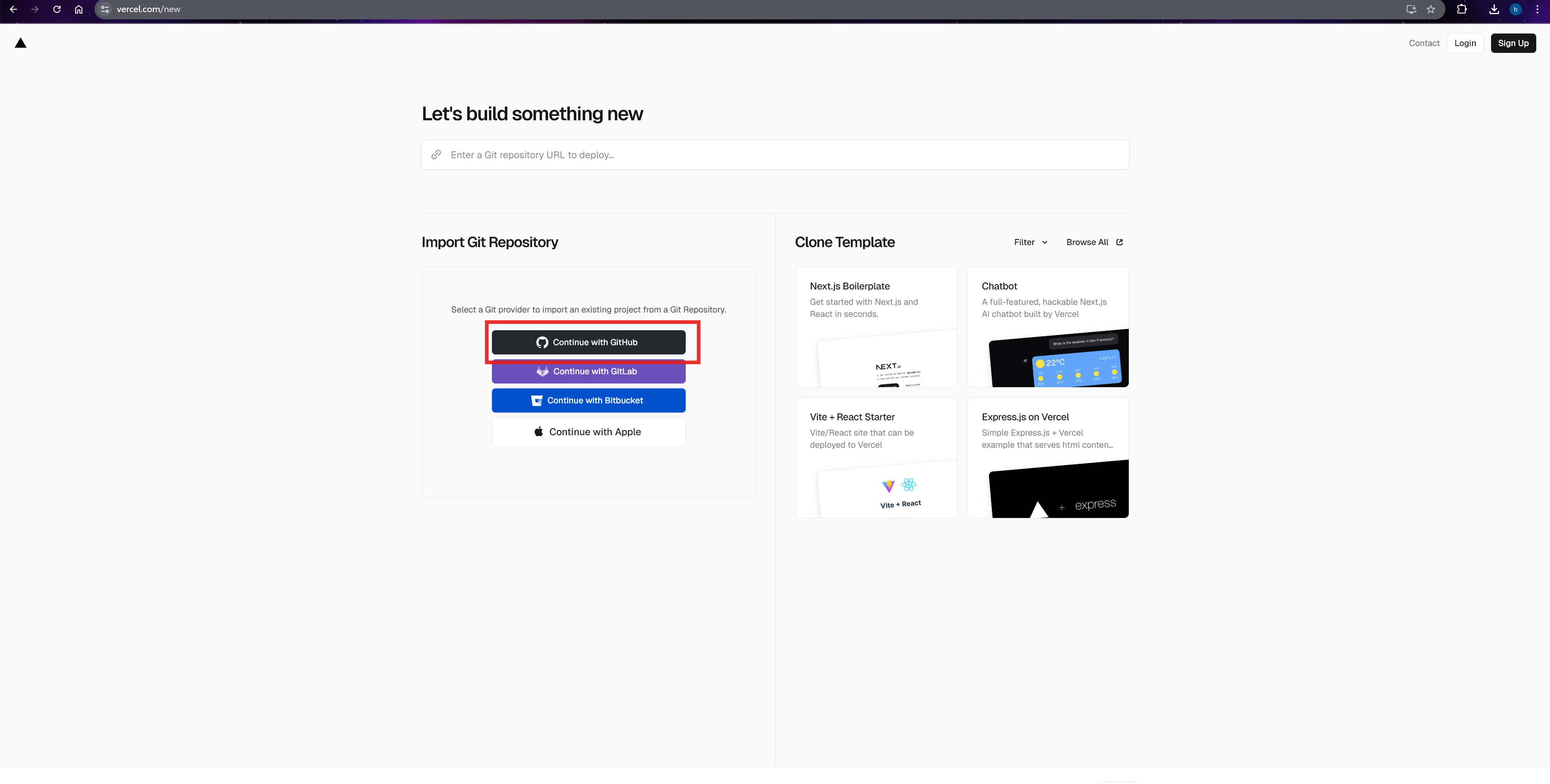Click the browser home icon
Image resolution: width=1550 pixels, height=784 pixels.
(x=78, y=9)
